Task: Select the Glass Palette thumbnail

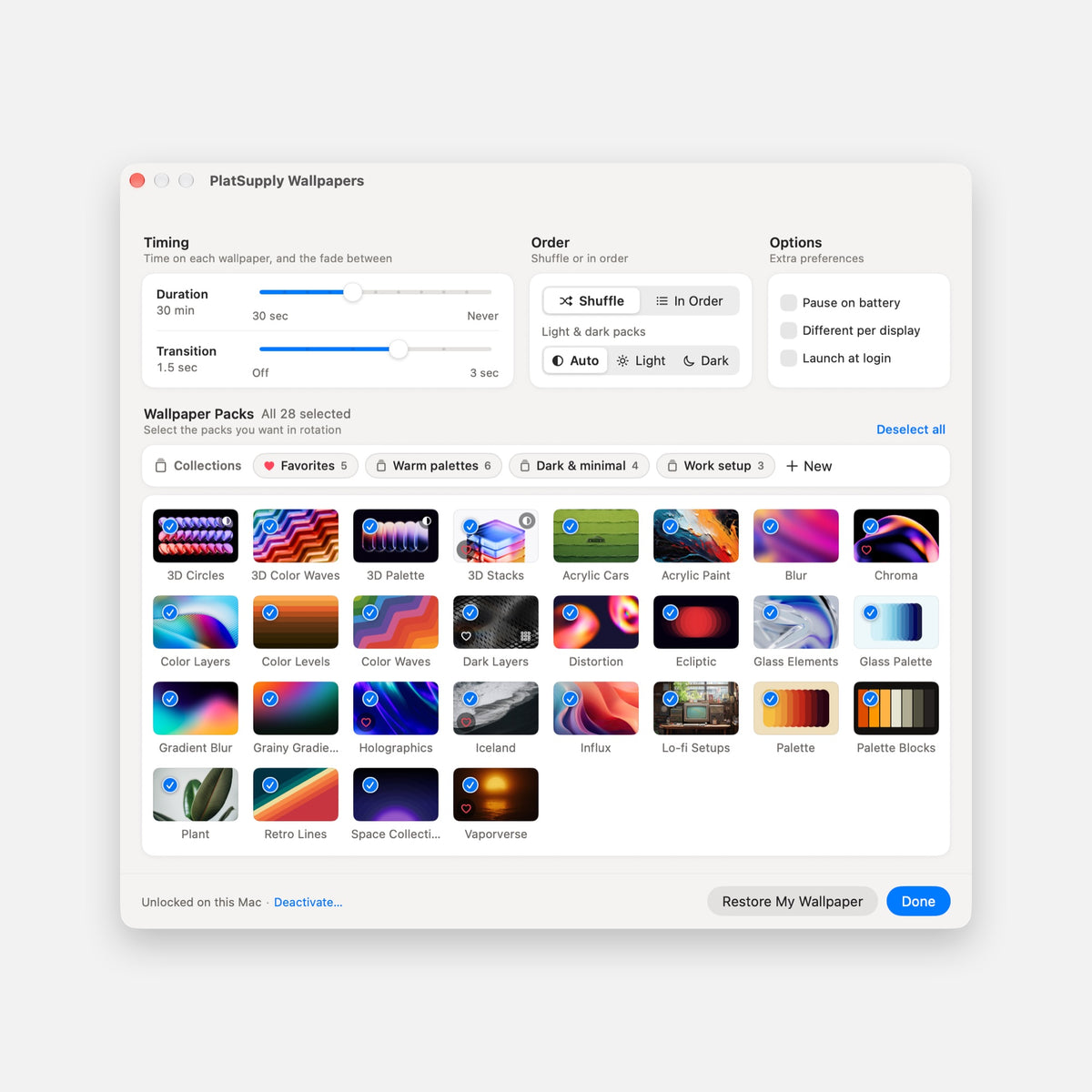Action: click(x=896, y=622)
